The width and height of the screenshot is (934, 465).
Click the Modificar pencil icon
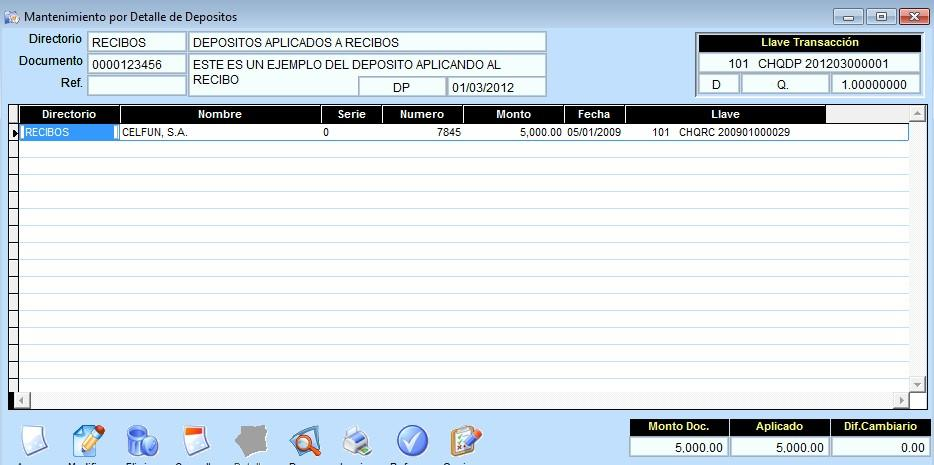tap(88, 441)
